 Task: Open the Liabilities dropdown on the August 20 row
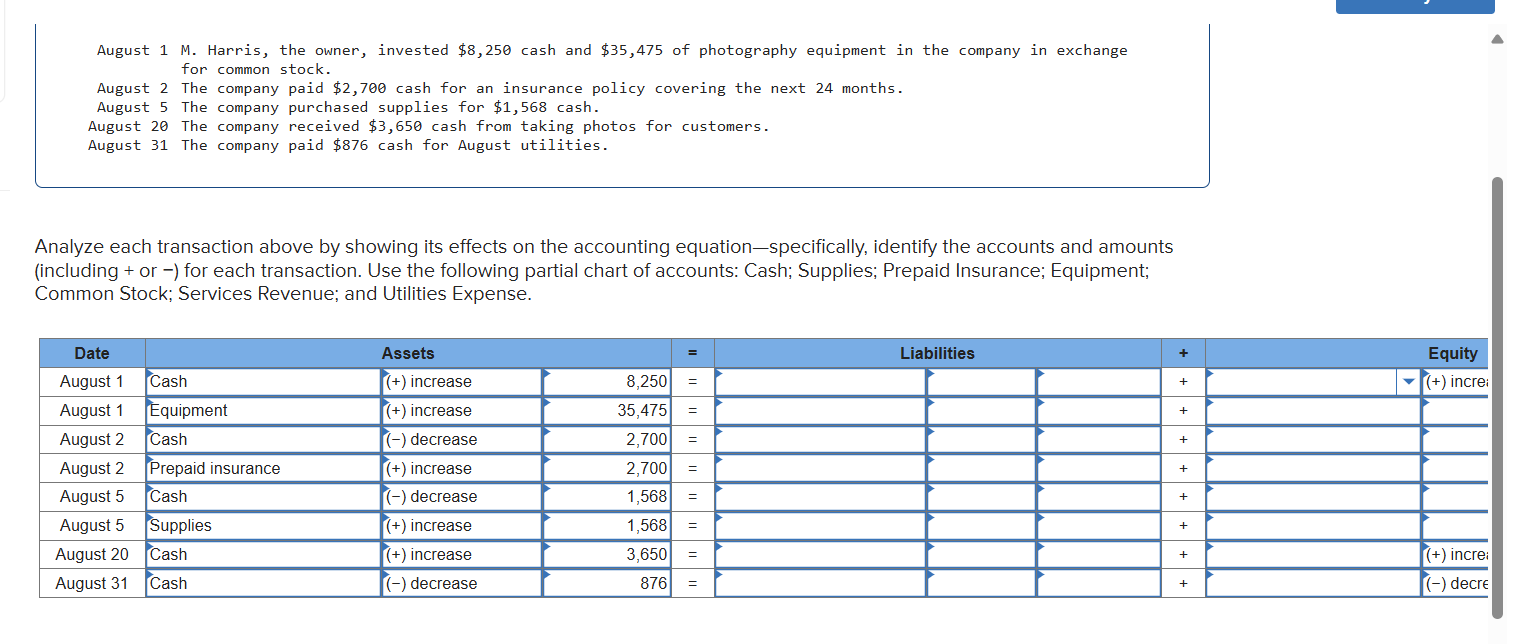(820, 554)
